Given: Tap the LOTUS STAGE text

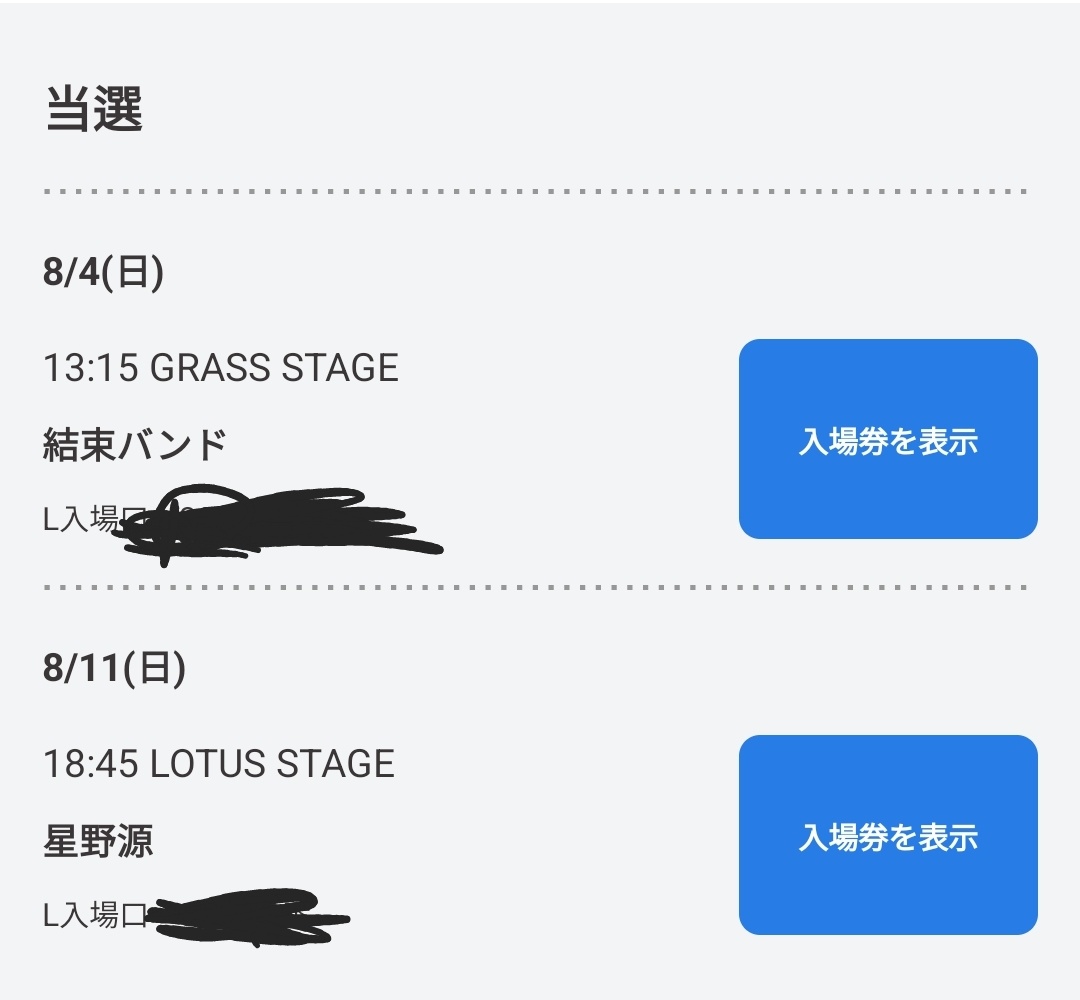Looking at the screenshot, I should 272,764.
